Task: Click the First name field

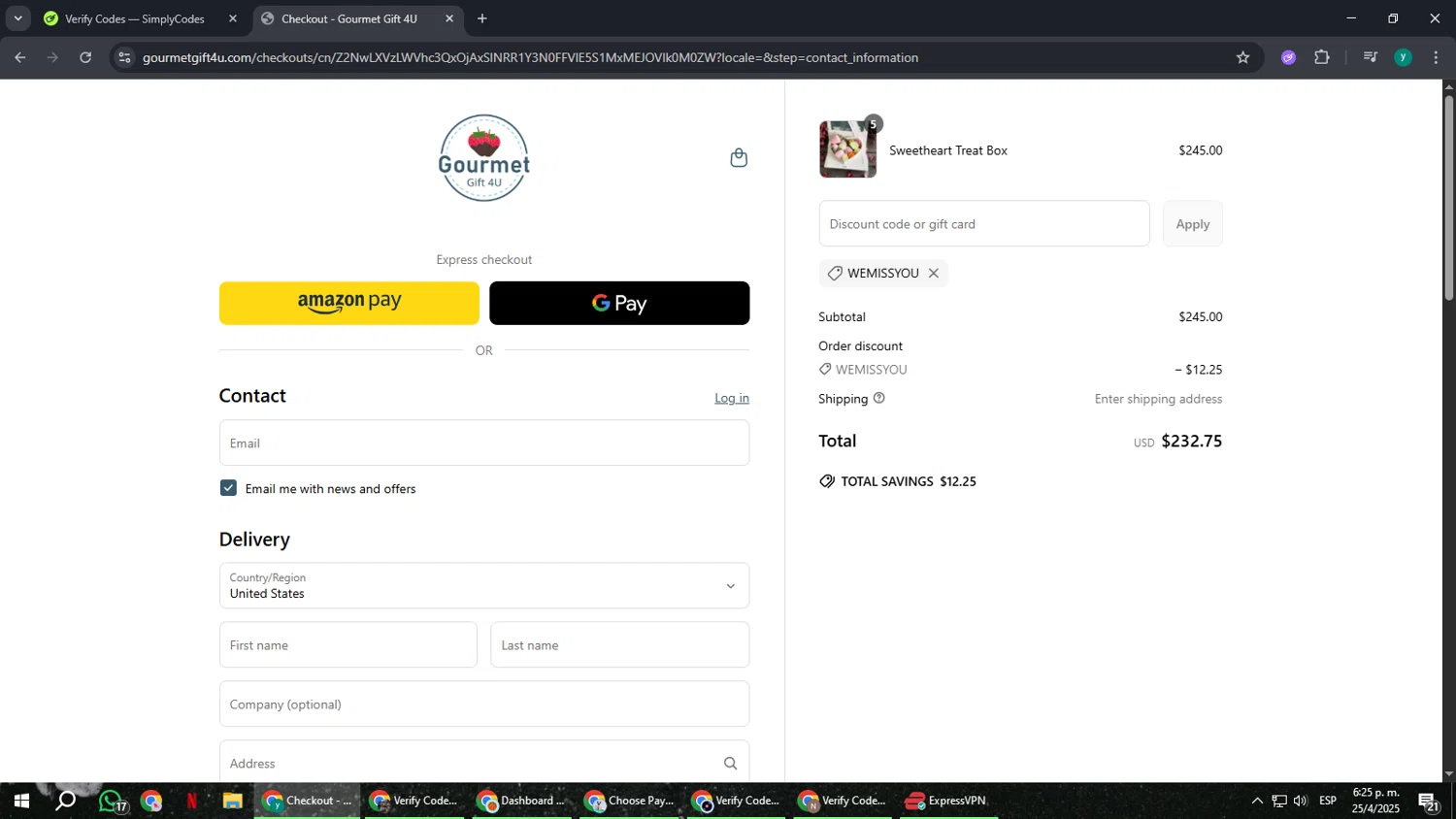Action: coord(348,645)
